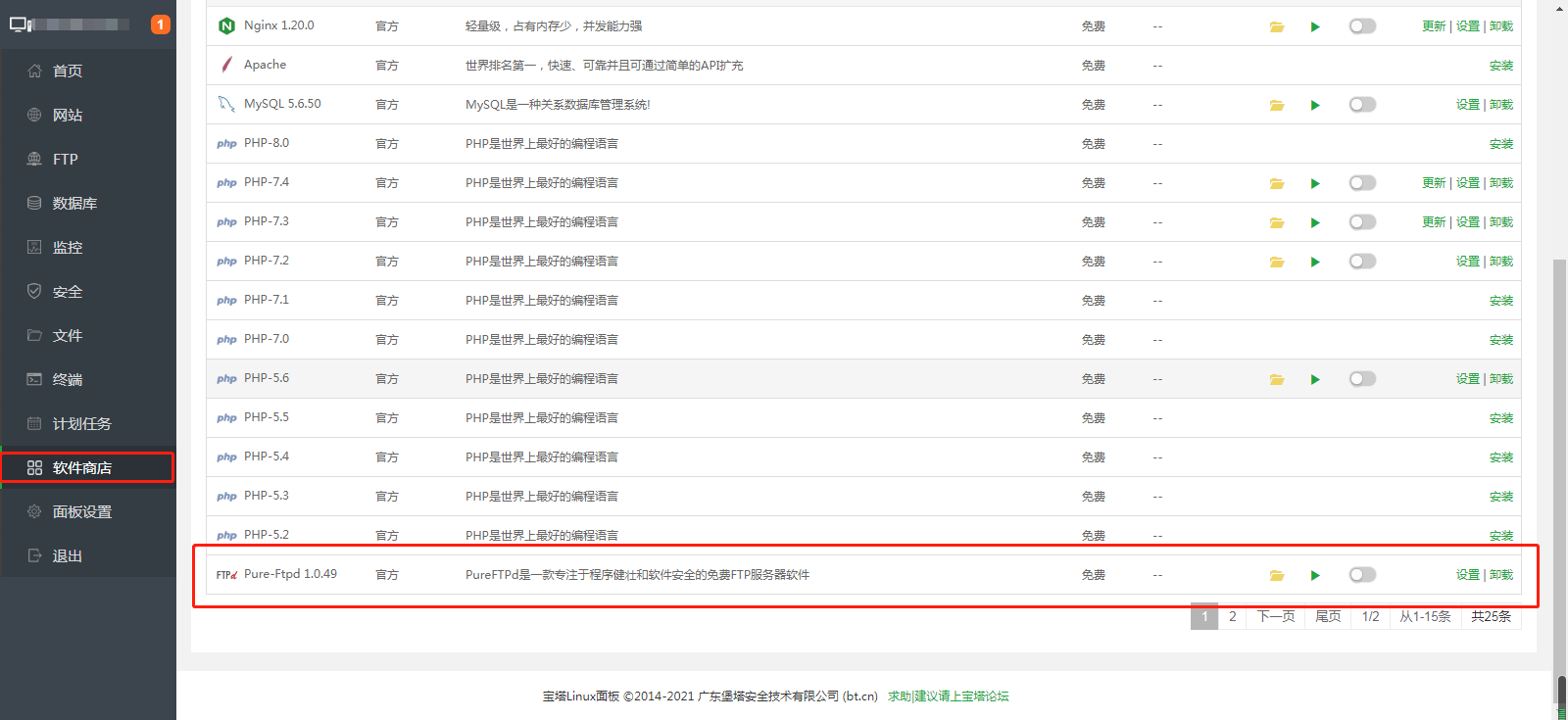Click 更新 for Nginx 1.20.0
Screen dimensions: 1568x720
pyautogui.click(x=1434, y=26)
